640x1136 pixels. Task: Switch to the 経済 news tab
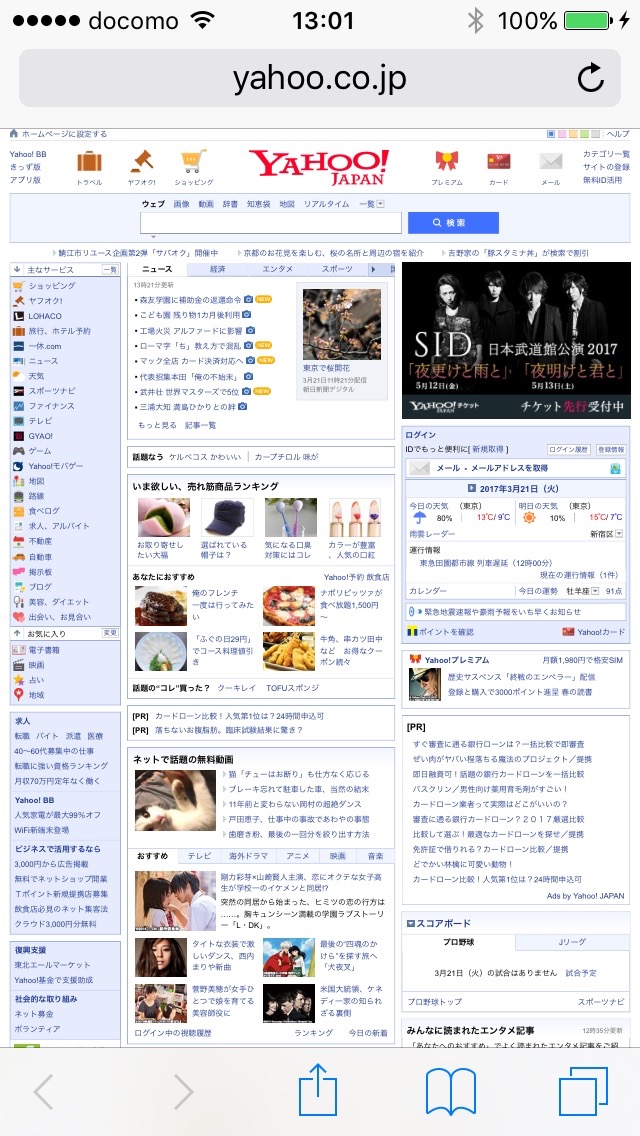click(x=217, y=269)
